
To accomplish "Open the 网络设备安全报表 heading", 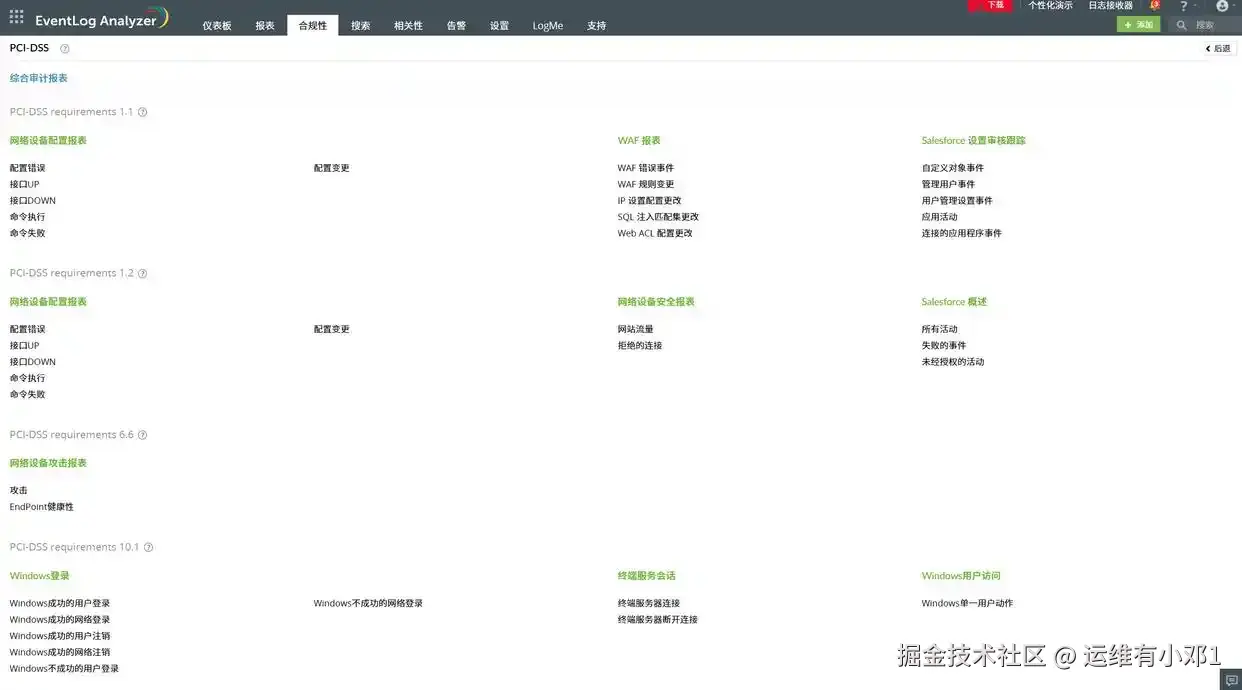I will point(656,302).
